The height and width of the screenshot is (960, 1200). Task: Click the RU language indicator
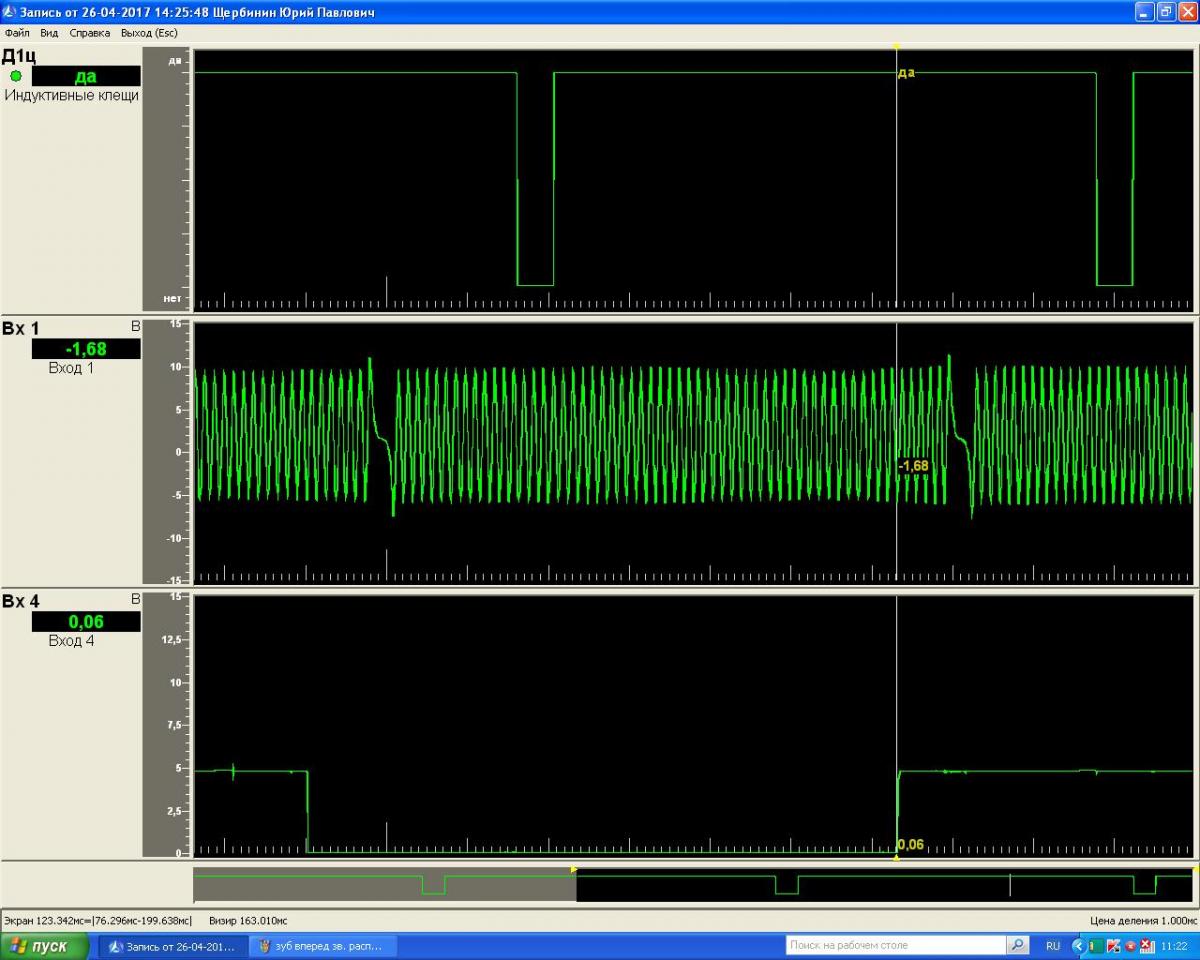click(x=1053, y=946)
